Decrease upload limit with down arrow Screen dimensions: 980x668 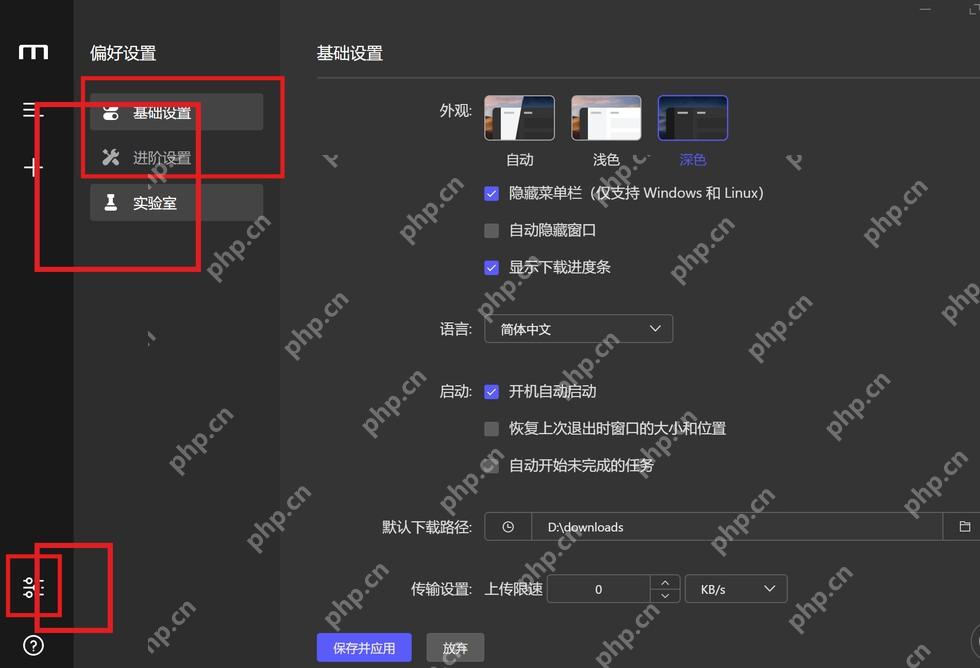665,596
